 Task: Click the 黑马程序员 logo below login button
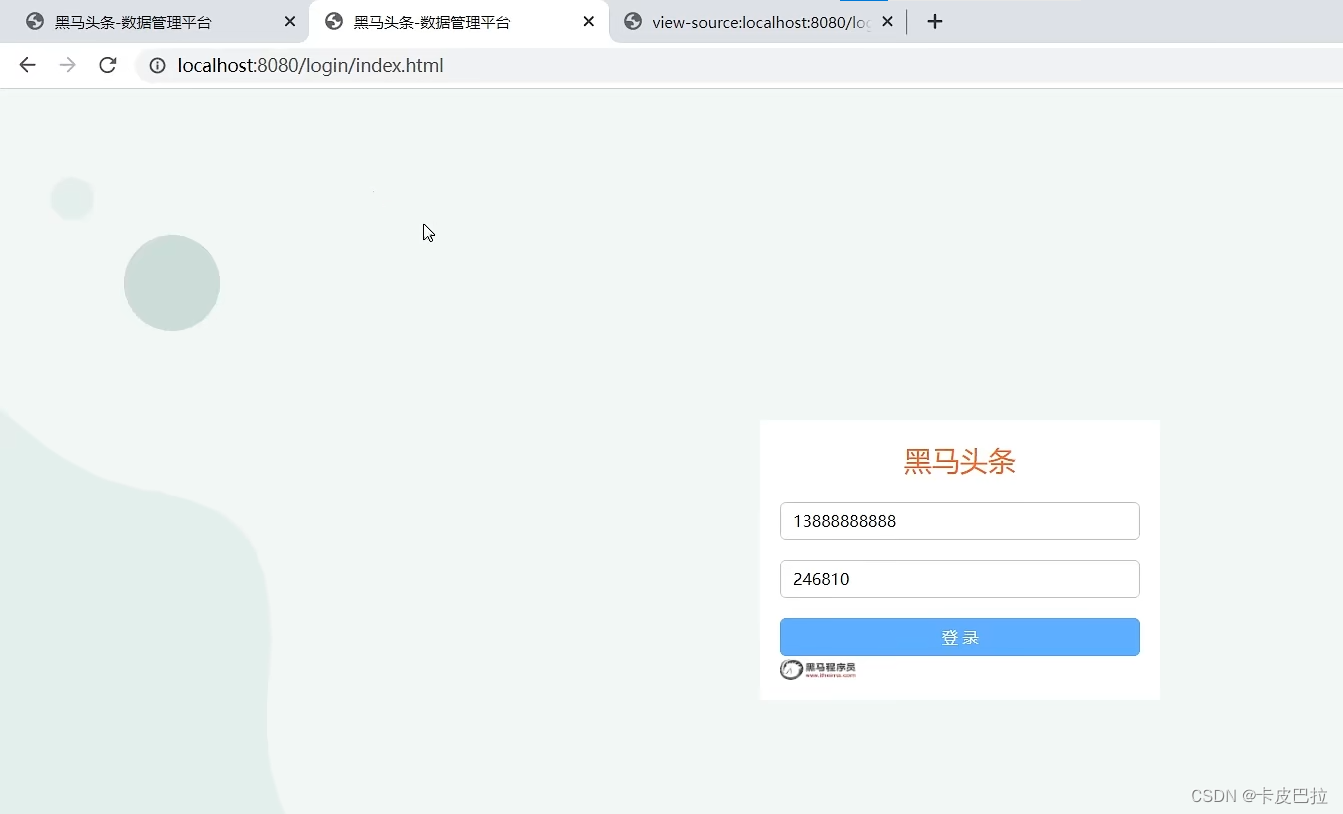click(818, 670)
